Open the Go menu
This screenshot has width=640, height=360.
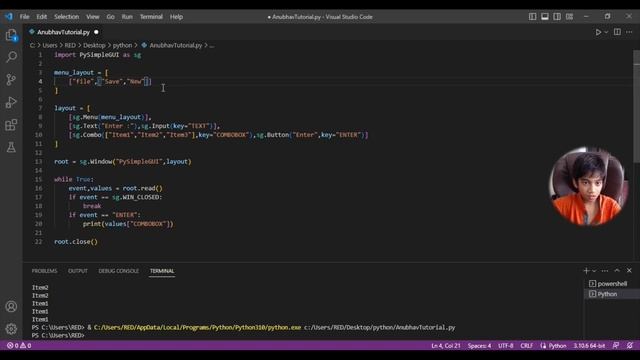(x=111, y=17)
